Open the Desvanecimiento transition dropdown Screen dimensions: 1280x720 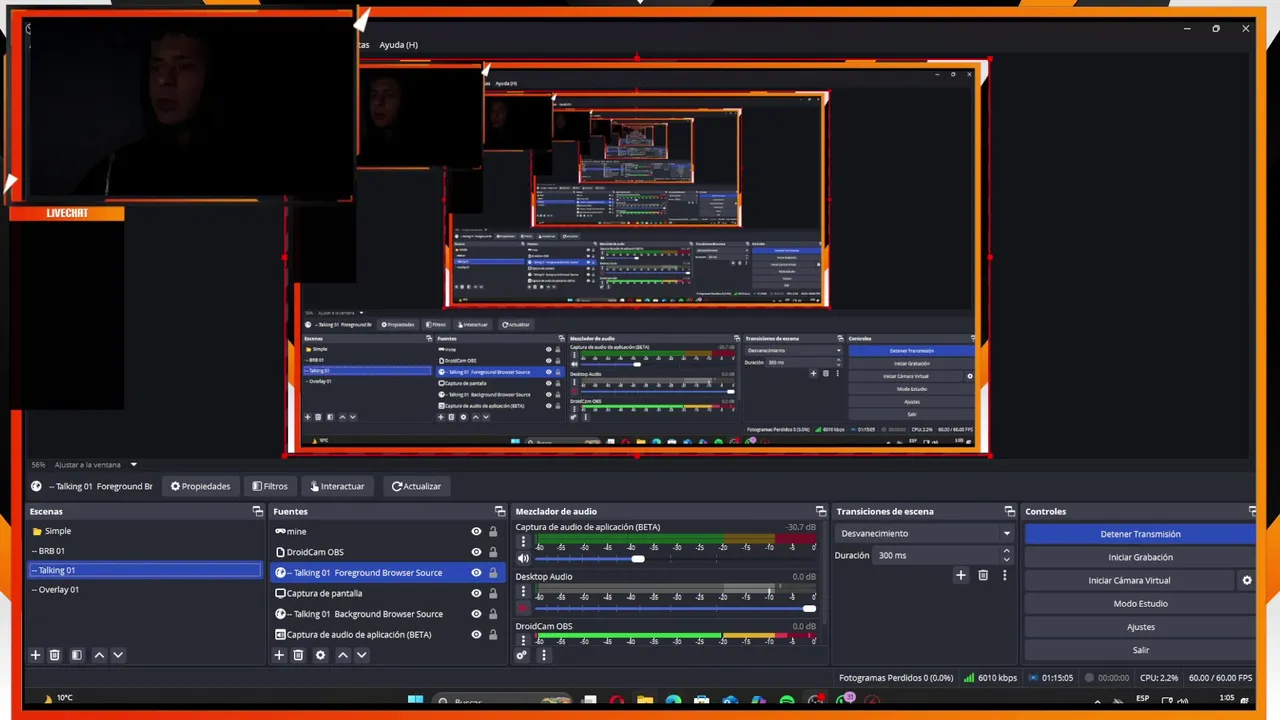coord(925,534)
